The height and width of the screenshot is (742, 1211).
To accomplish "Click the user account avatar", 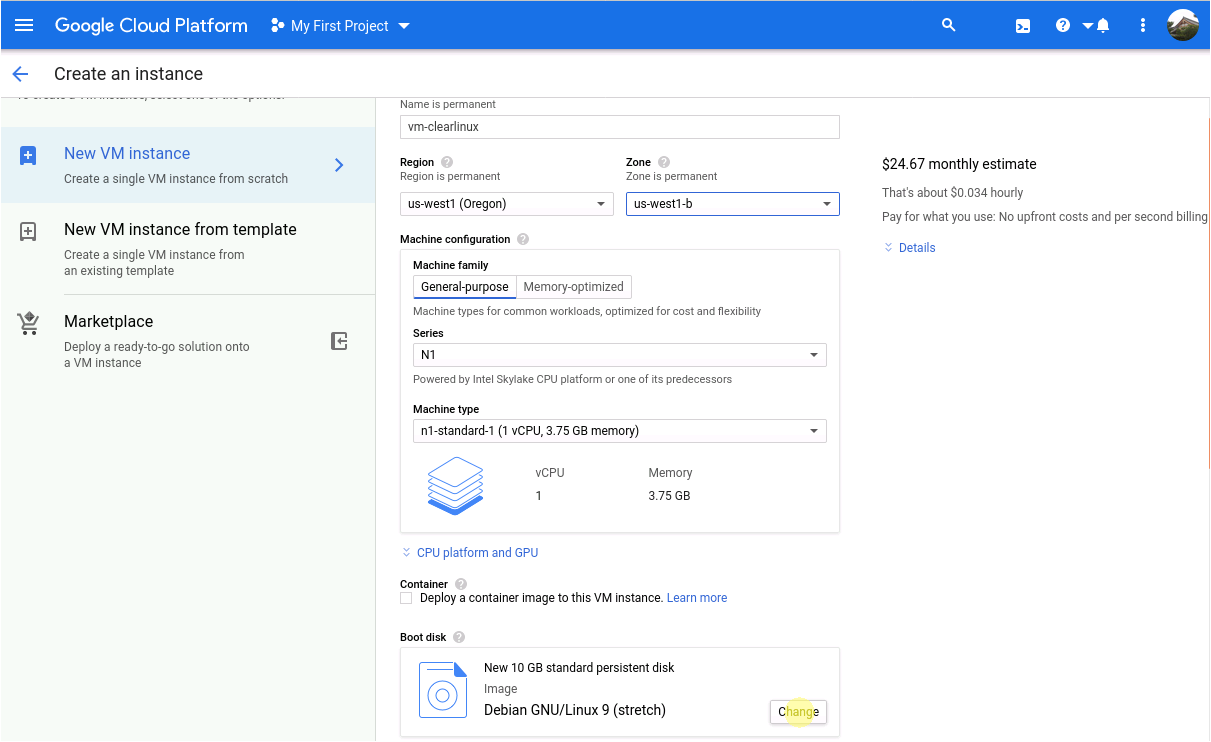I will pyautogui.click(x=1183, y=25).
